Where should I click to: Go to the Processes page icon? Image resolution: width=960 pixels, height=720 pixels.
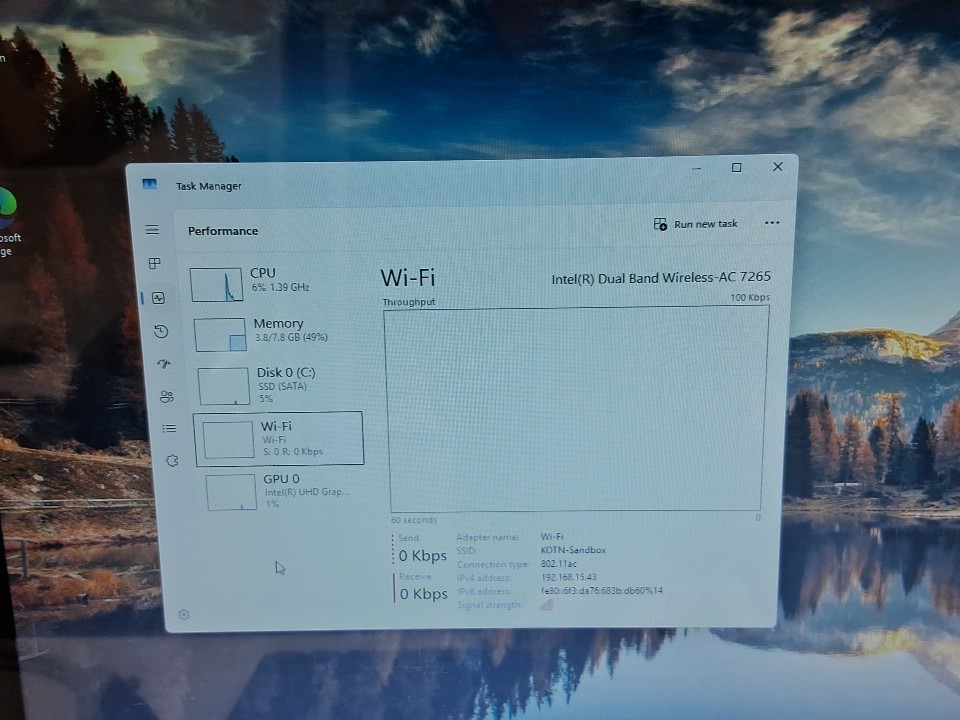coord(154,264)
